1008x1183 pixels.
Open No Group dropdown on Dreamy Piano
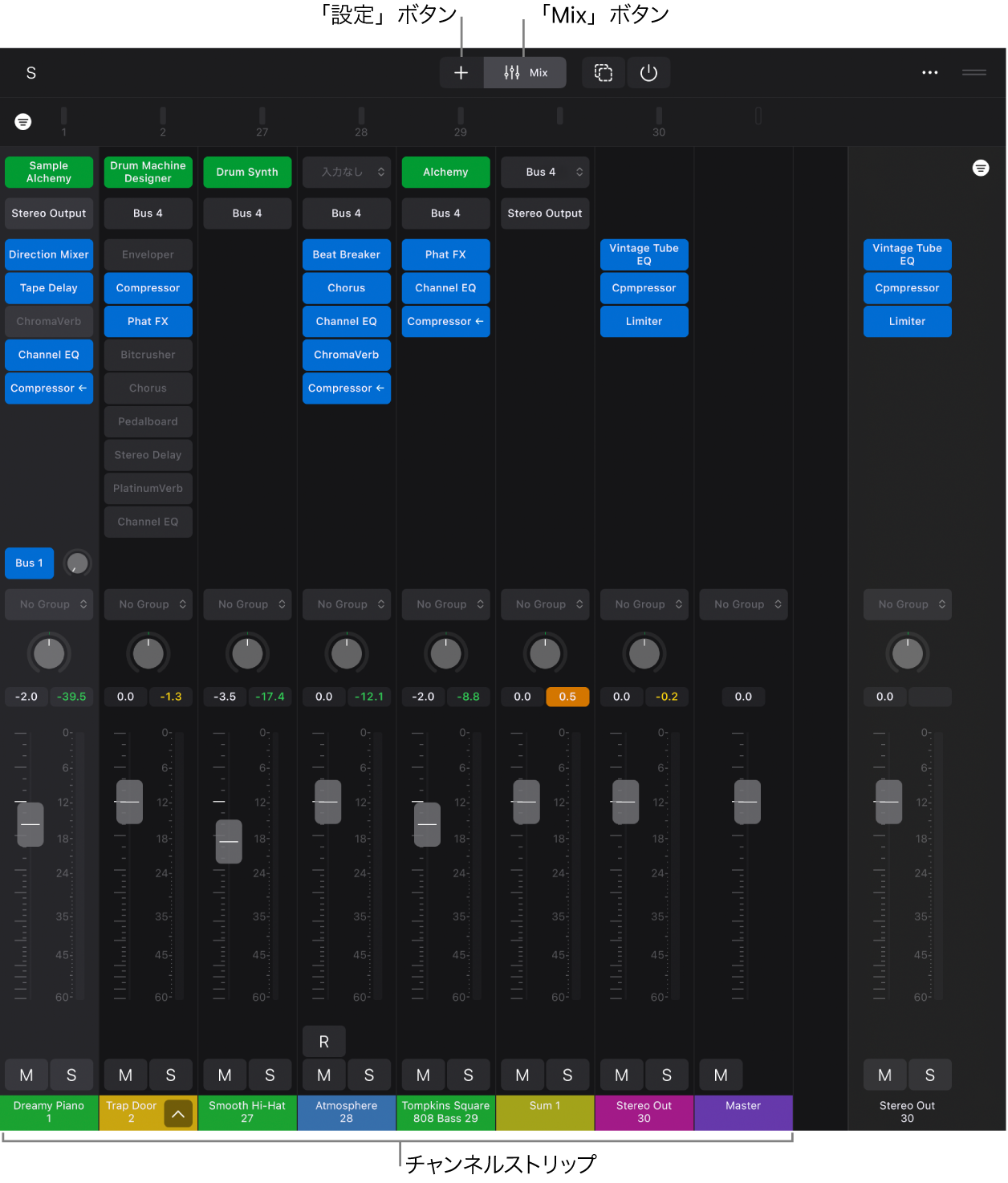tap(49, 604)
